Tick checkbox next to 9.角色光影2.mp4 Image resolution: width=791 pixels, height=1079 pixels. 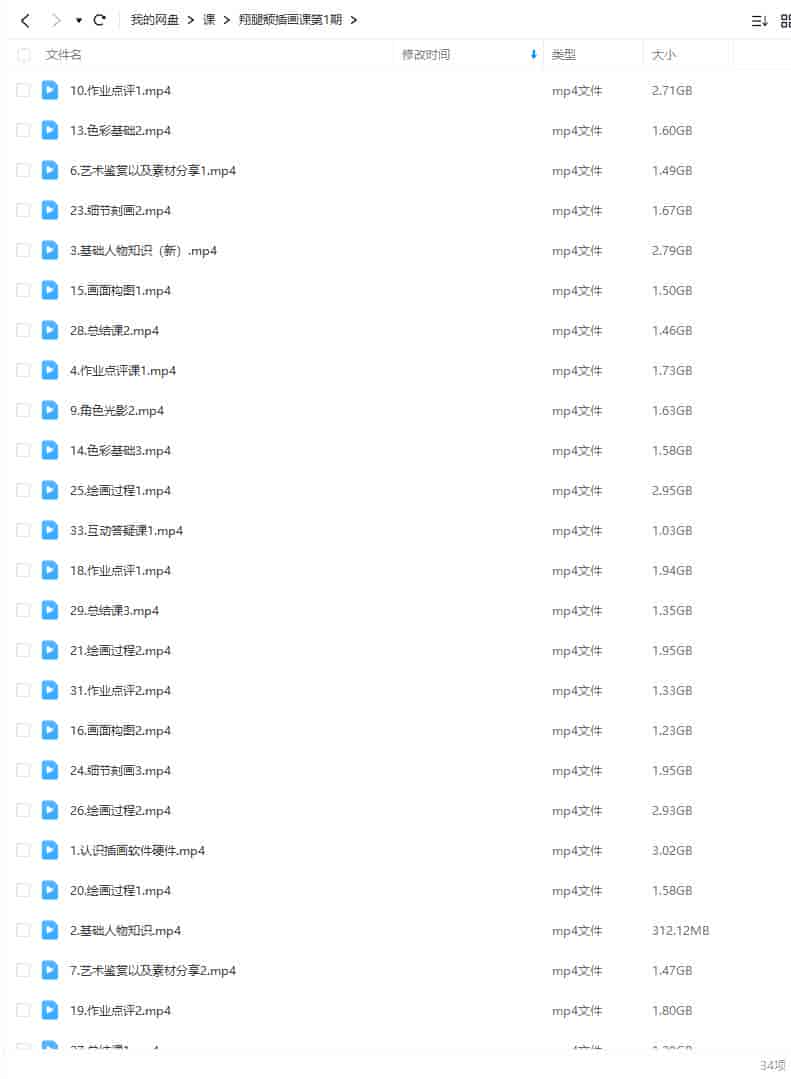[x=23, y=410]
